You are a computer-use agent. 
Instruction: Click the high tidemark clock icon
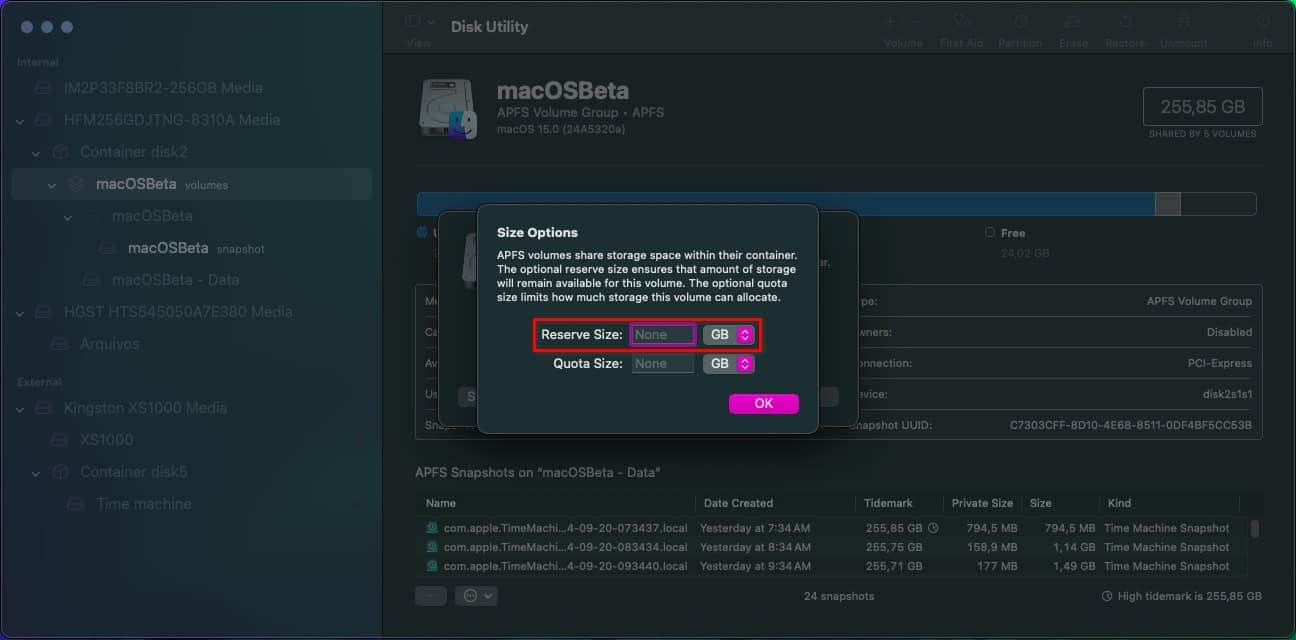pyautogui.click(x=1107, y=596)
